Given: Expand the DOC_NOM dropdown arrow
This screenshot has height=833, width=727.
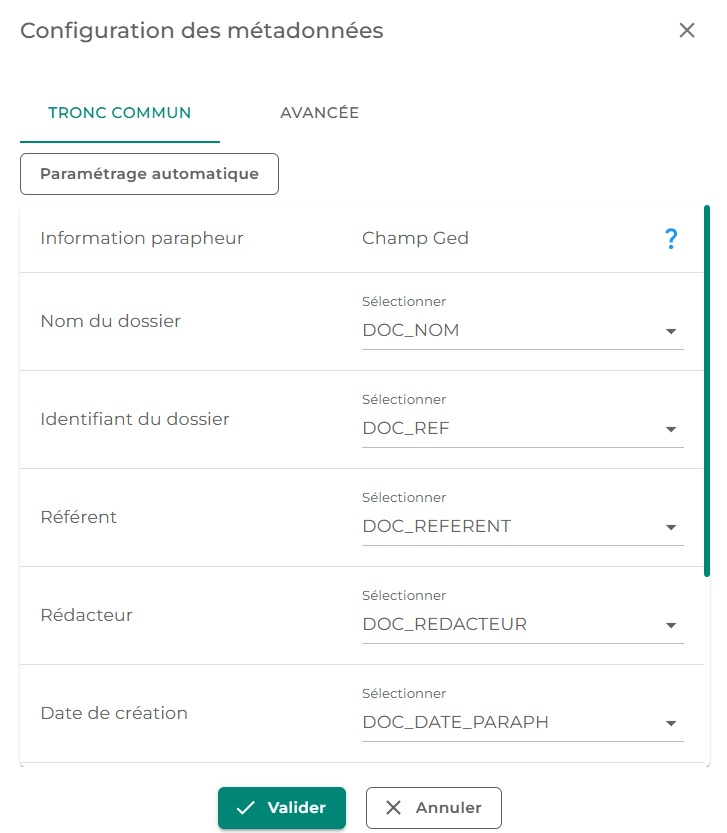Looking at the screenshot, I should 671,332.
